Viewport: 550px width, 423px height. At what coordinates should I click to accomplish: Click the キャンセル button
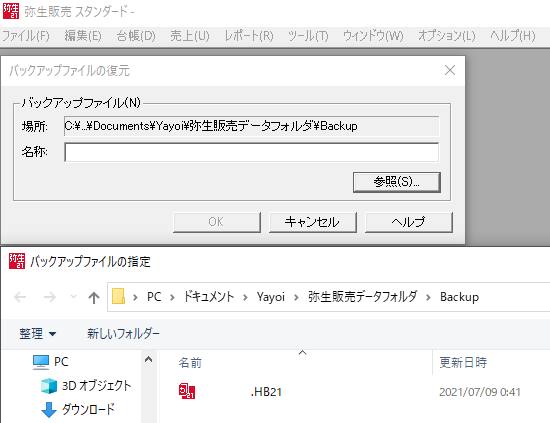(x=313, y=222)
